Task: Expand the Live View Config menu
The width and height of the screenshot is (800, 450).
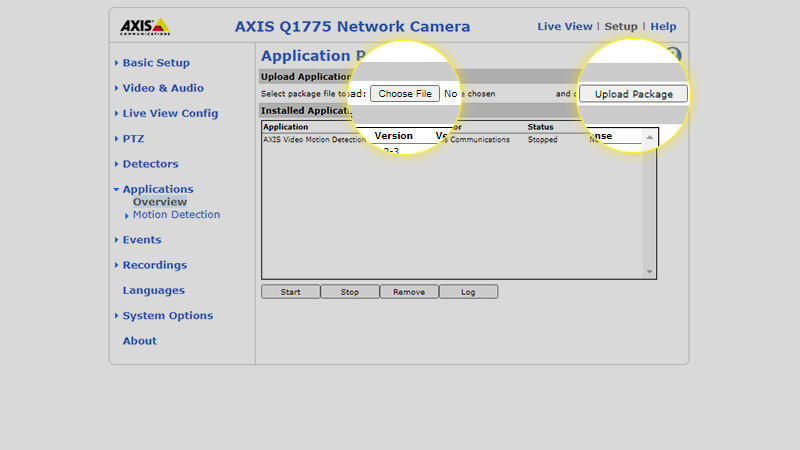Action: [x=170, y=113]
